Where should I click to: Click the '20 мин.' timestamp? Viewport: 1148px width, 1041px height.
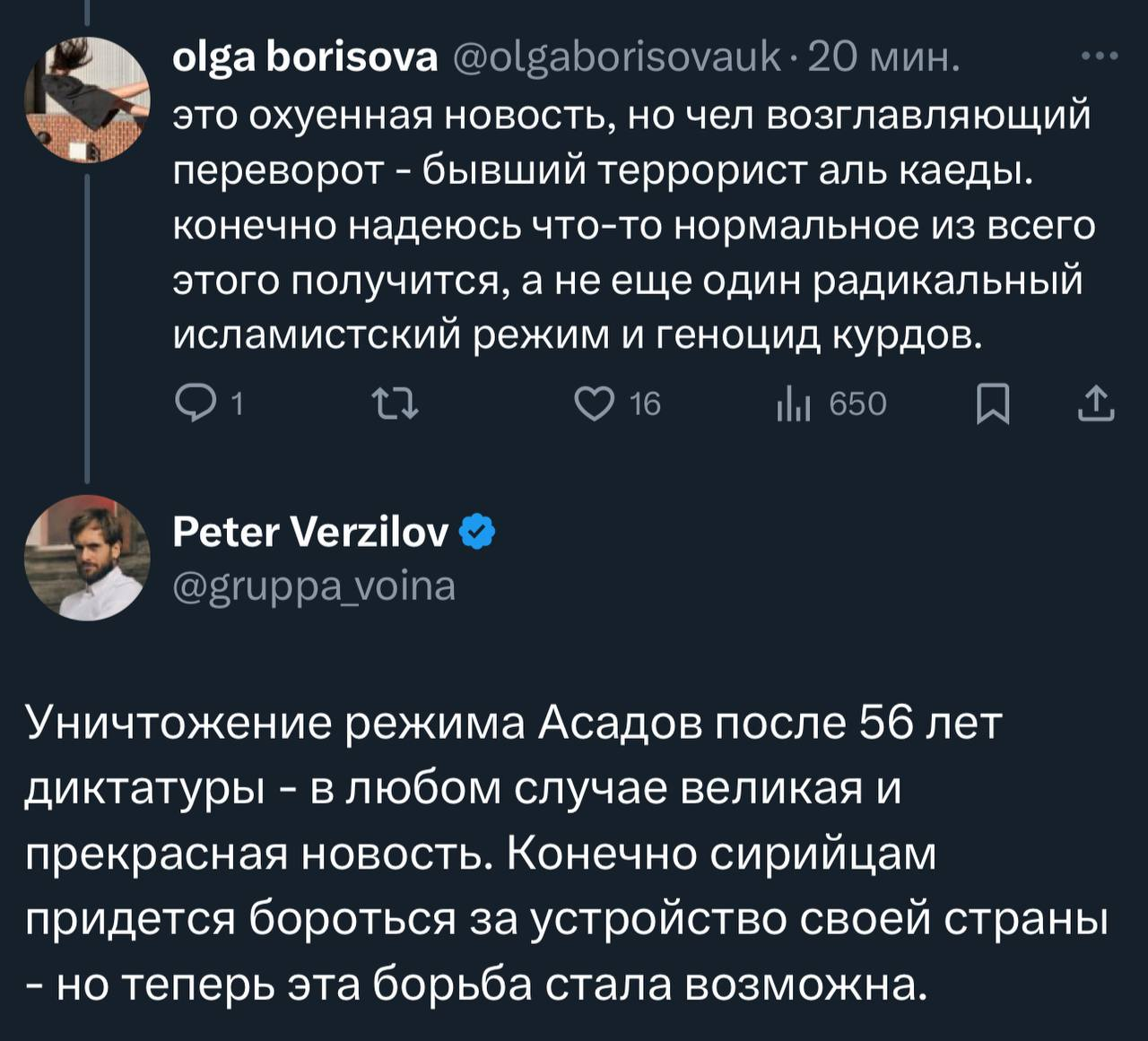tap(883, 57)
